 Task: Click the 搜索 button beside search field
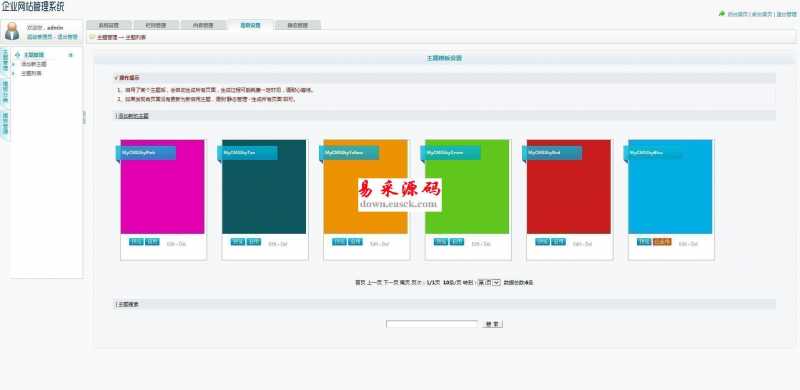[x=492, y=324]
